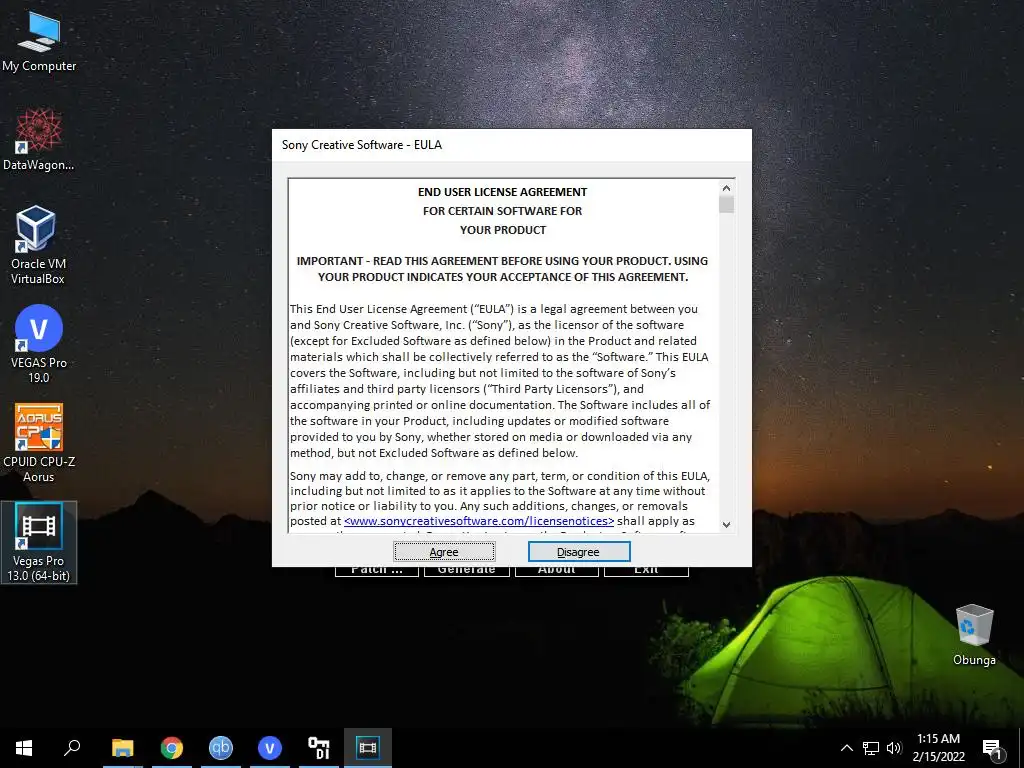Click the About button behind the dialog

coord(556,571)
